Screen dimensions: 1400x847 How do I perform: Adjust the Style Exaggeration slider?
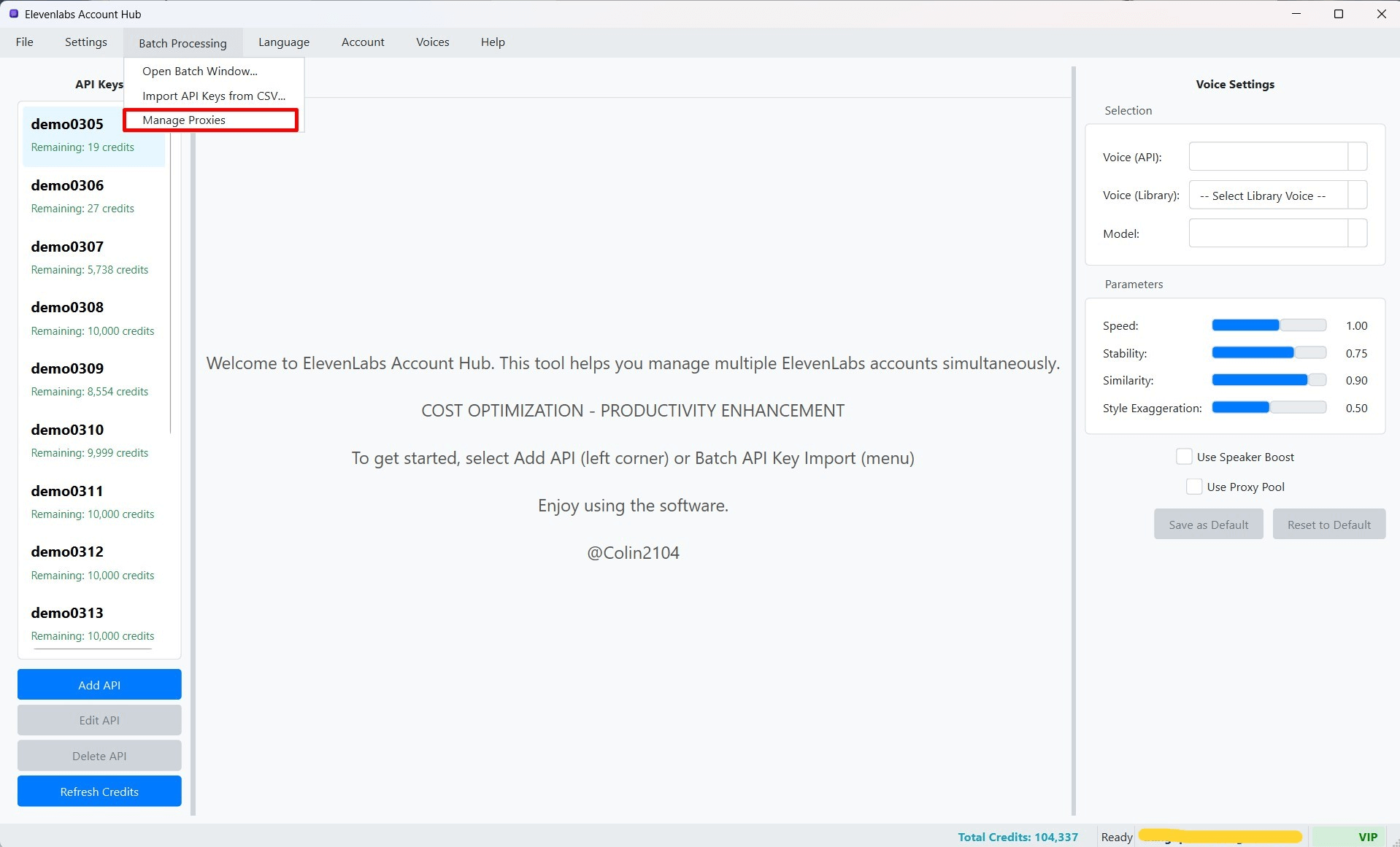point(1269,408)
